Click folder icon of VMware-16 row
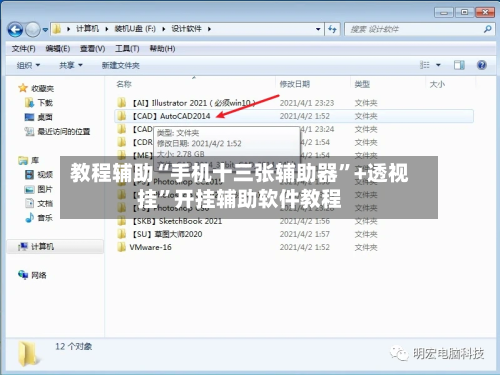 pyautogui.click(x=122, y=247)
